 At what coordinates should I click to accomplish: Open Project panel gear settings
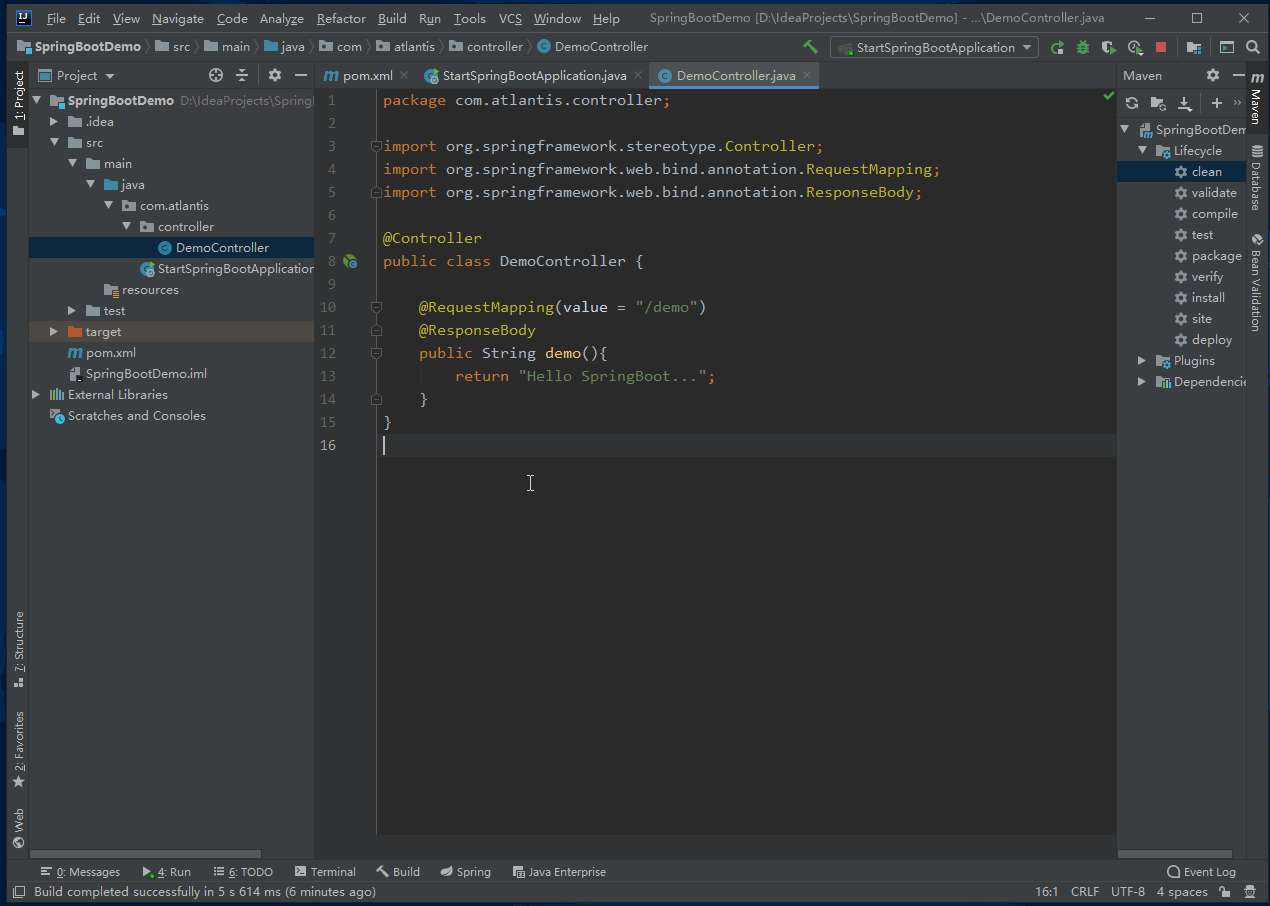pyautogui.click(x=275, y=75)
